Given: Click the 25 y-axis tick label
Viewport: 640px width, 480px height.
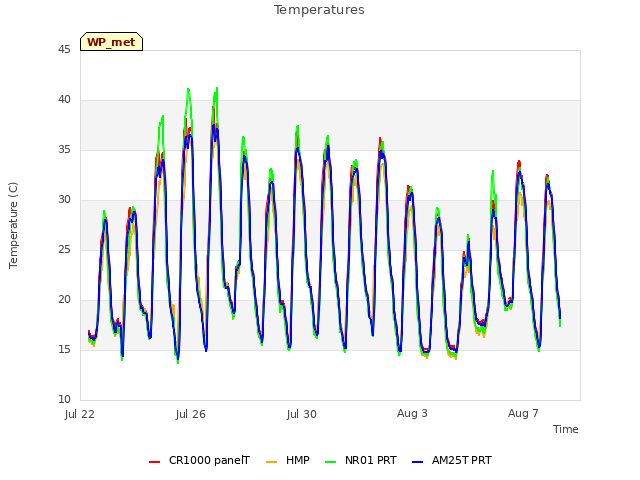Looking at the screenshot, I should pos(64,249).
